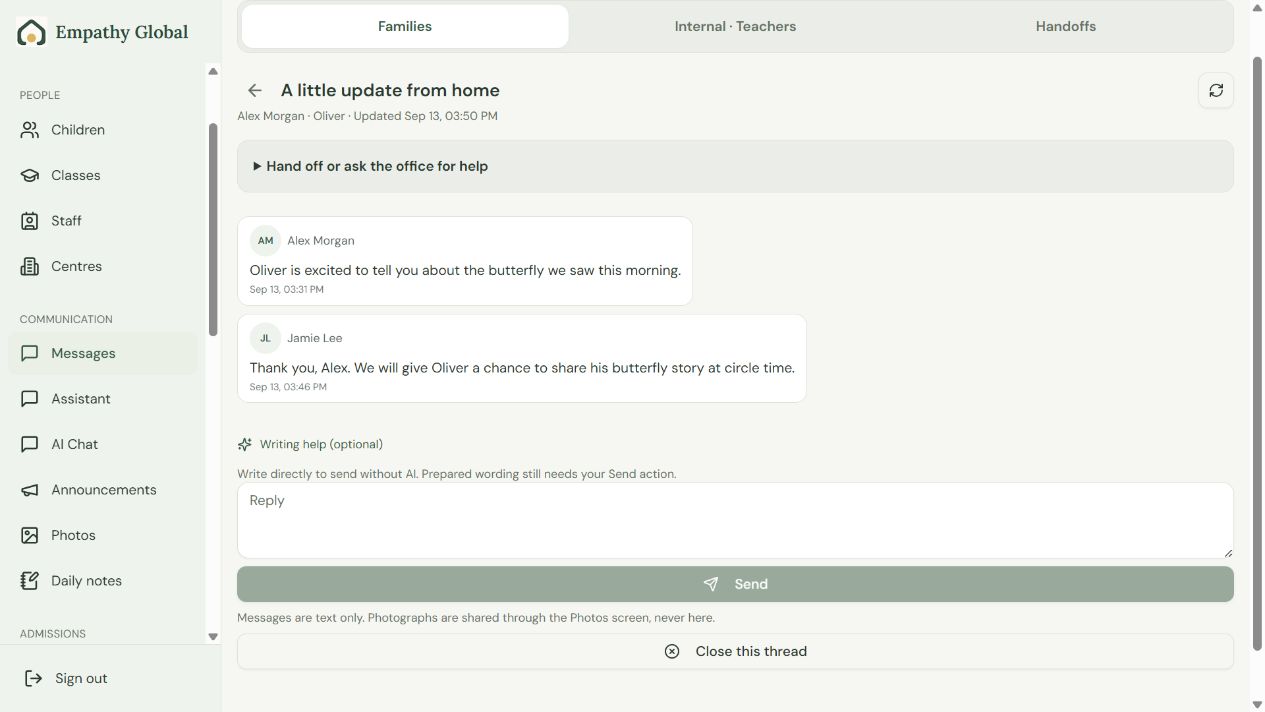Click the Centres building icon
Viewport: 1265px width, 712px height.
click(30, 266)
